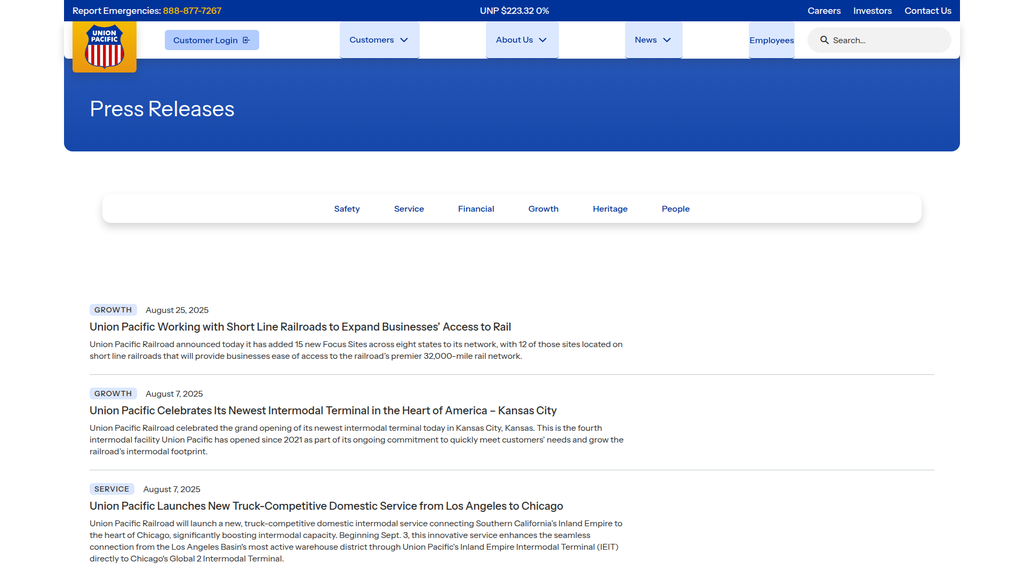Viewport: 1024px width, 576px height.
Task: Call the emergency number 888-877-7267
Action: pyautogui.click(x=192, y=10)
